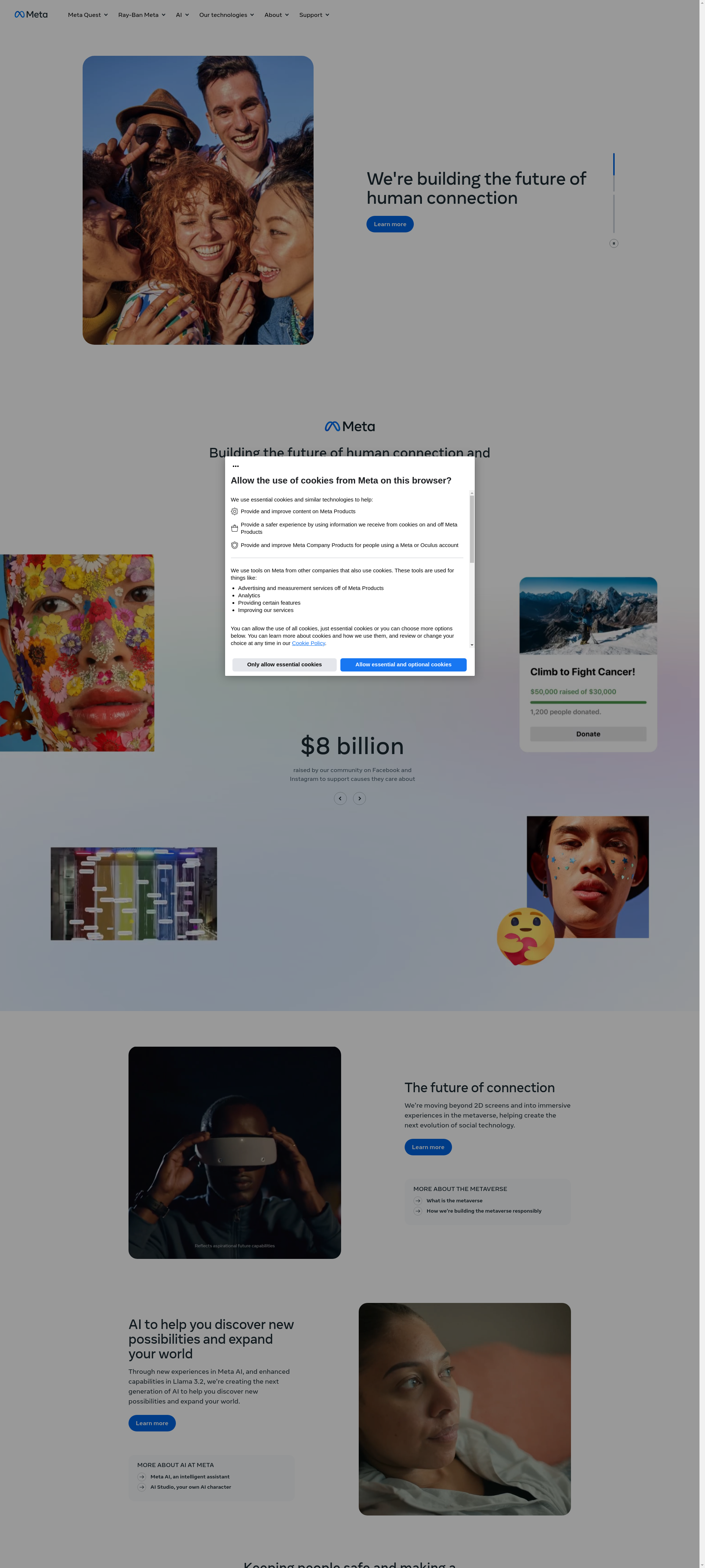Pause the hero carousel autoplay

(x=614, y=243)
